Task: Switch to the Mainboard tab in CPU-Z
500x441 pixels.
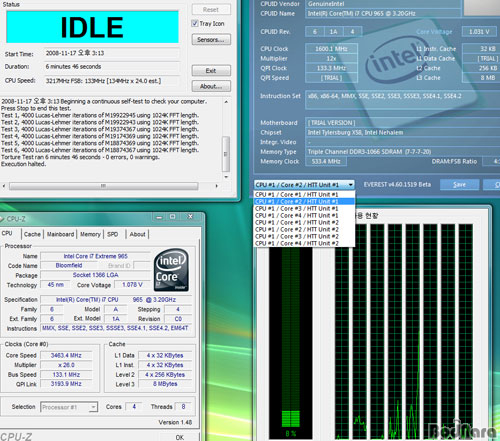Action: (60, 234)
